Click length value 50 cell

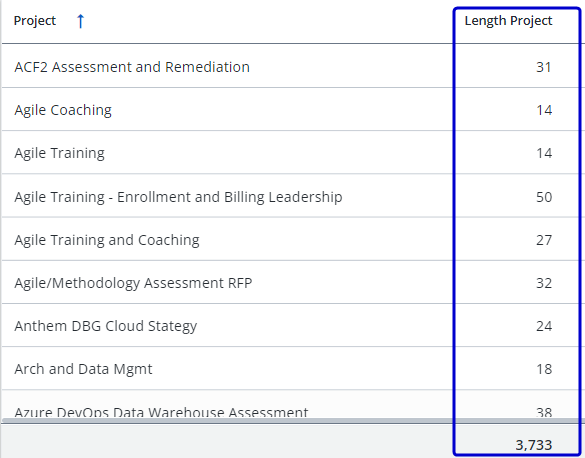(x=544, y=197)
